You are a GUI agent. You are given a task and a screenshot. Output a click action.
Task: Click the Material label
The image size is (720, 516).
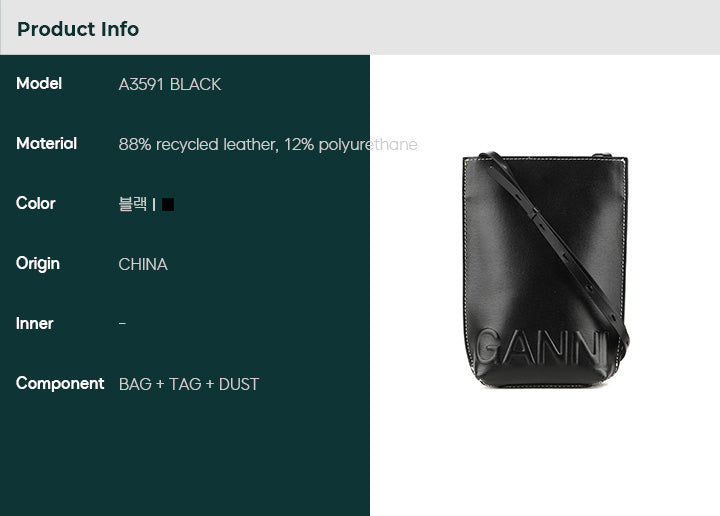tap(46, 144)
